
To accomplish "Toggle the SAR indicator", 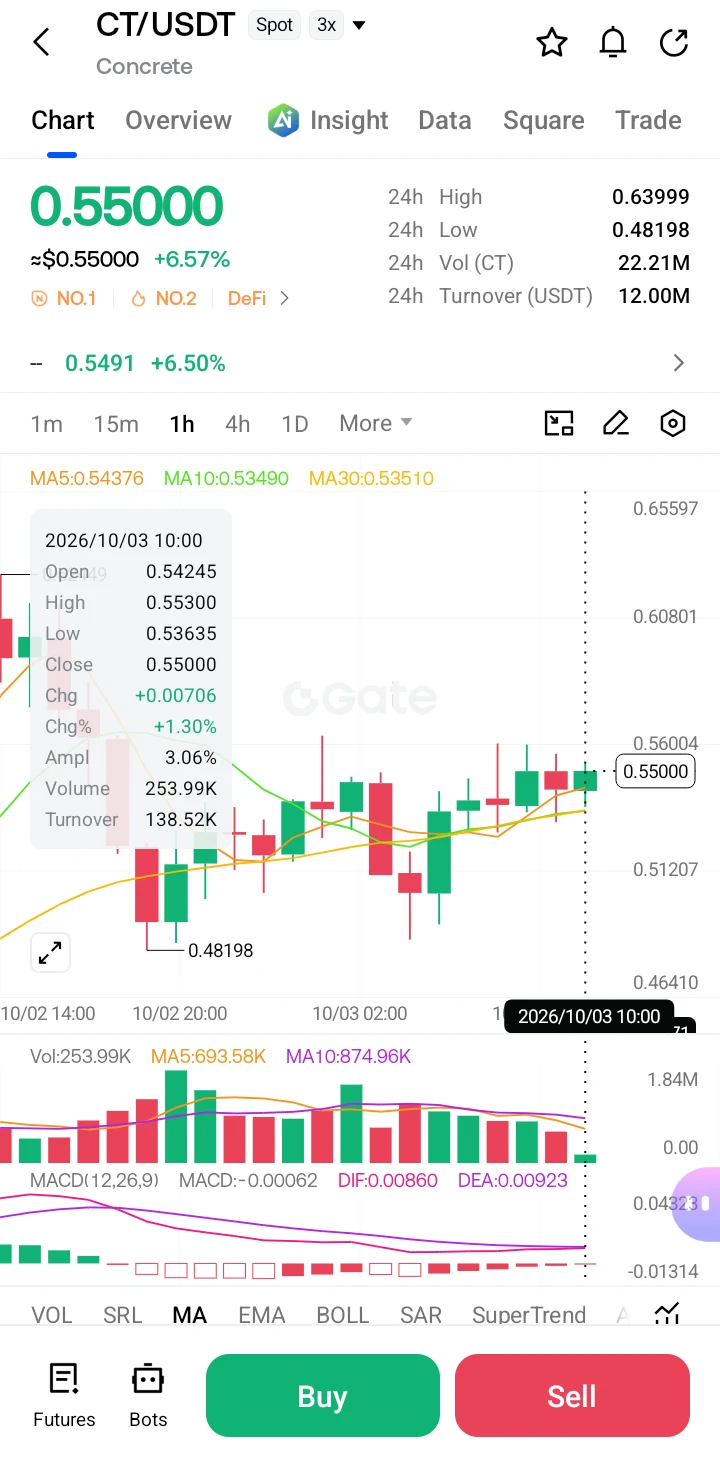I will coord(421,1315).
